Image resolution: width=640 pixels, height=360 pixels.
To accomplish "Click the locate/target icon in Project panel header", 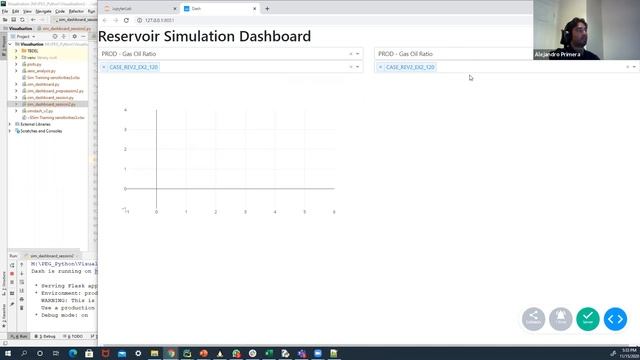I will (55, 36).
